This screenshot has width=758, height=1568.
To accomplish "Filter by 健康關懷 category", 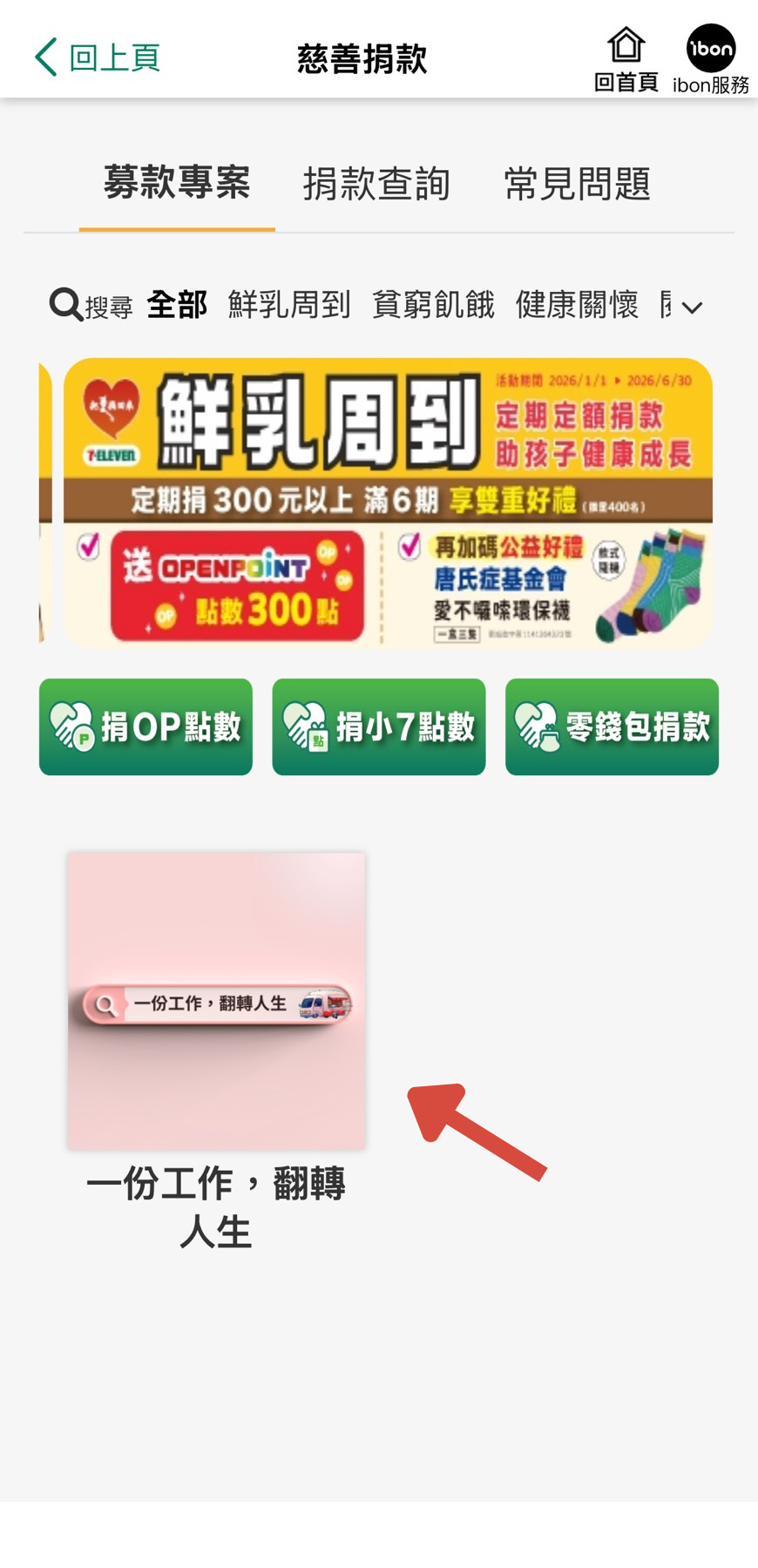I will pyautogui.click(x=577, y=305).
